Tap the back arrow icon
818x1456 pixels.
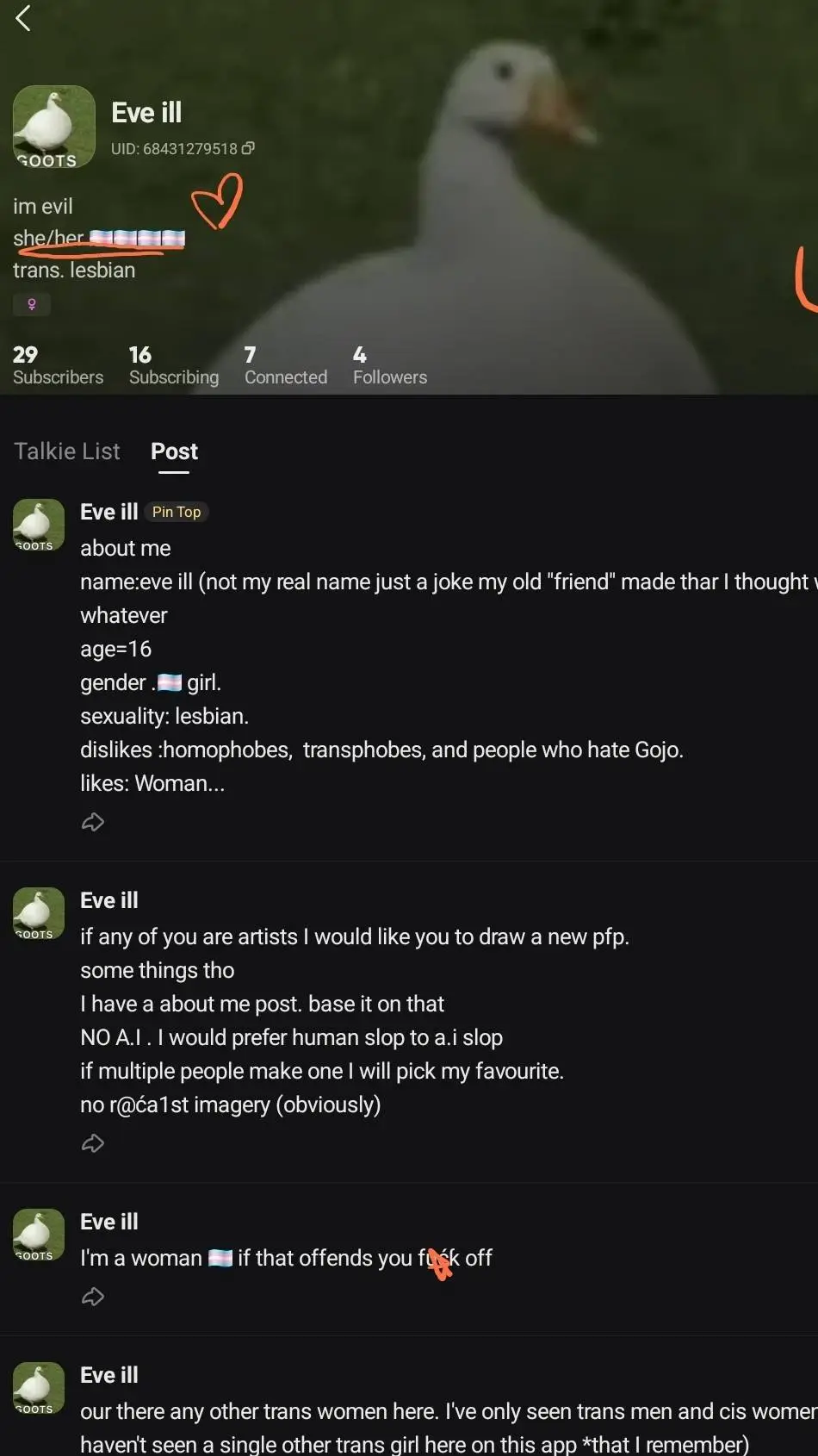(23, 18)
